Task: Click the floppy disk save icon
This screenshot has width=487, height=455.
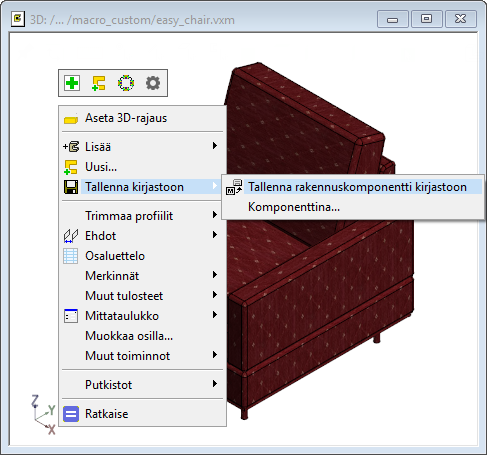Action: tap(71, 187)
